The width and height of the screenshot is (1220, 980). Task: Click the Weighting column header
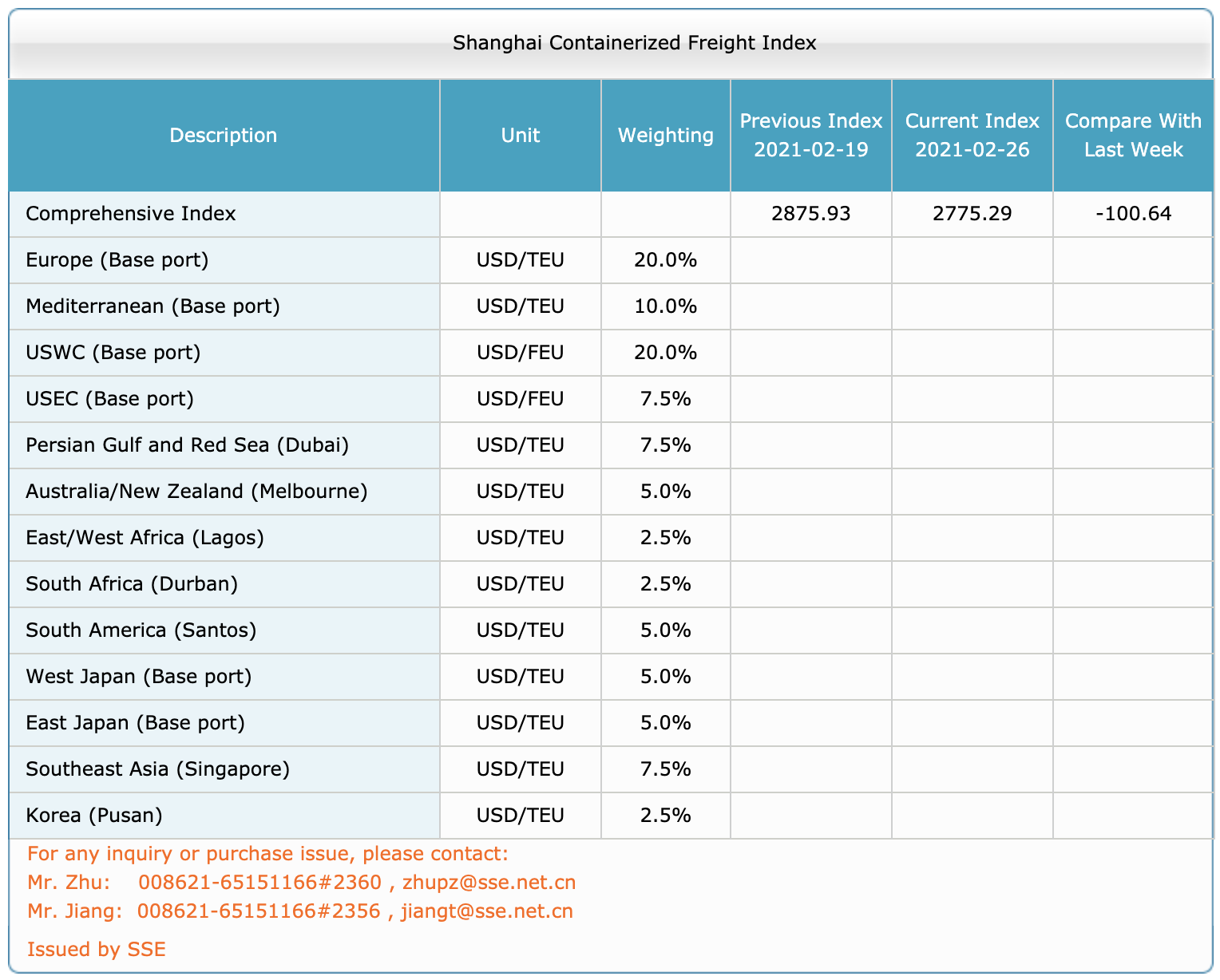[x=666, y=136]
